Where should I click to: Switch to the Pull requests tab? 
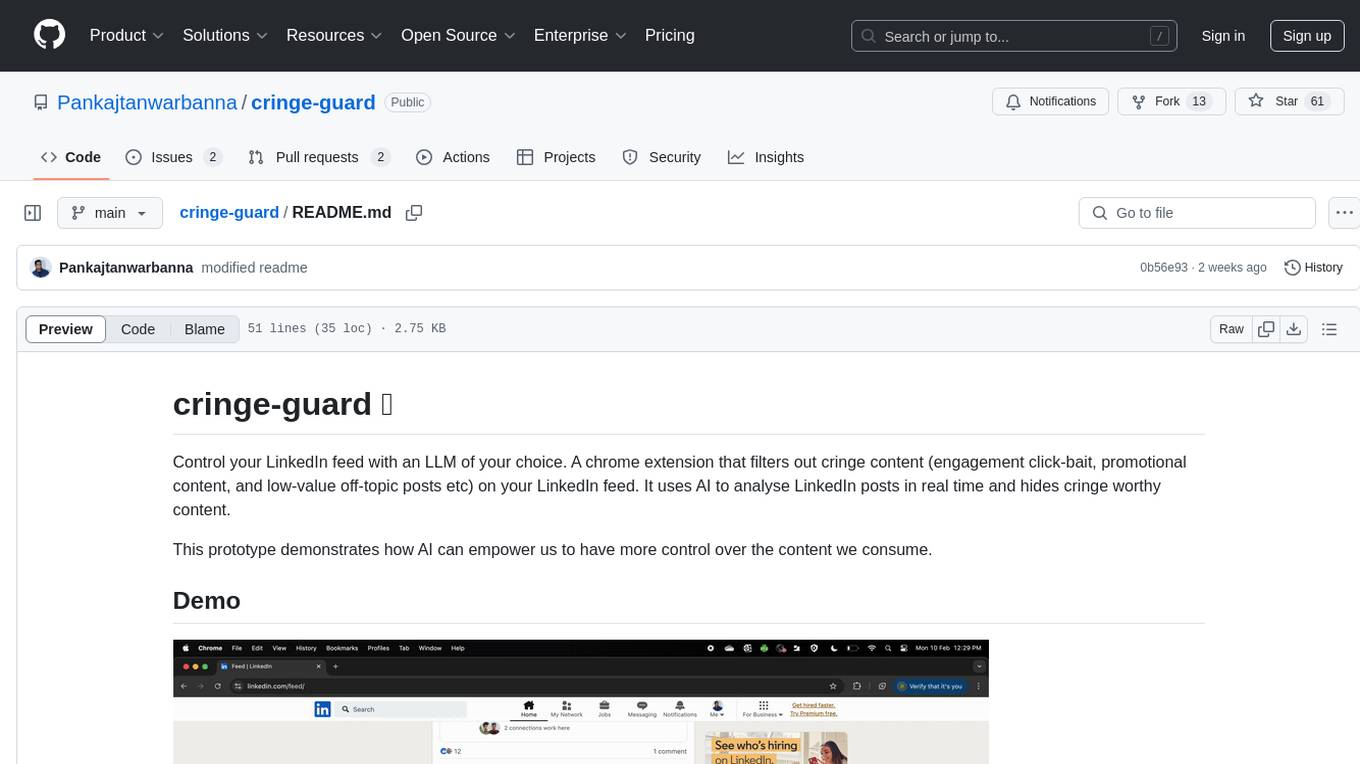(318, 157)
